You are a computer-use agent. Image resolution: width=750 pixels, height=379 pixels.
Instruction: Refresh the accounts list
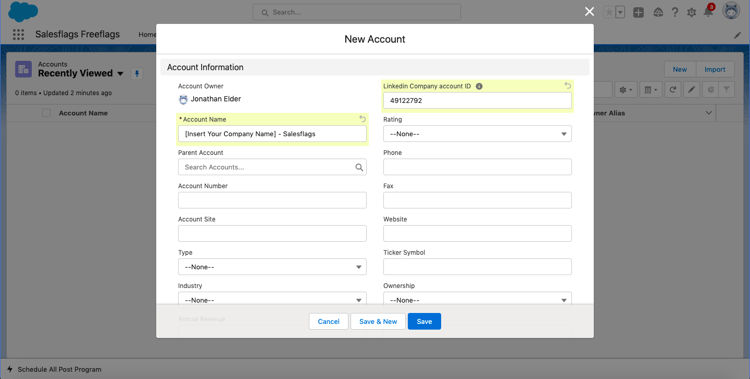tap(673, 89)
